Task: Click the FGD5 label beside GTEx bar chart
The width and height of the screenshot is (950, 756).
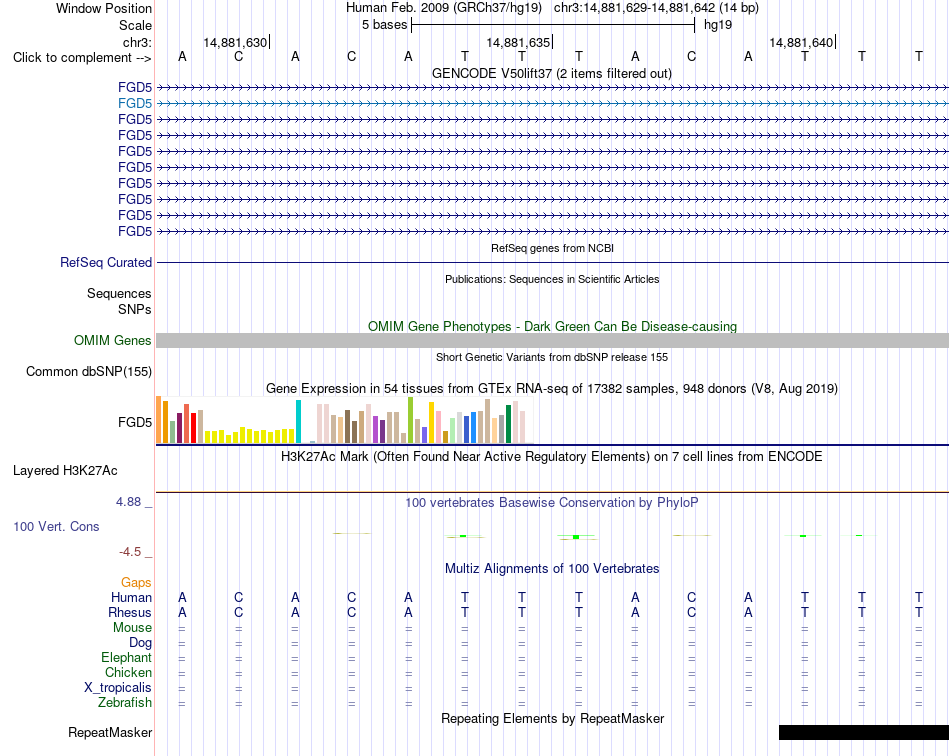Action: 135,422
